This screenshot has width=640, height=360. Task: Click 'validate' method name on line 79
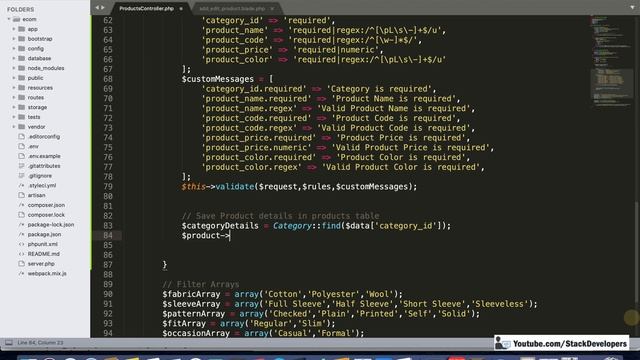coord(235,187)
